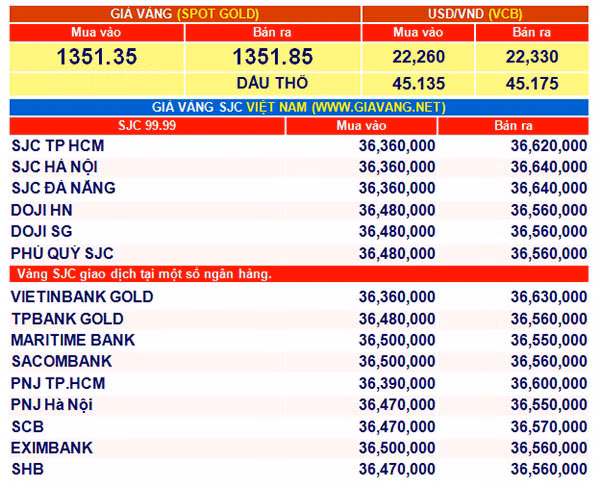Click the SJC 99.99 column header

[147, 126]
